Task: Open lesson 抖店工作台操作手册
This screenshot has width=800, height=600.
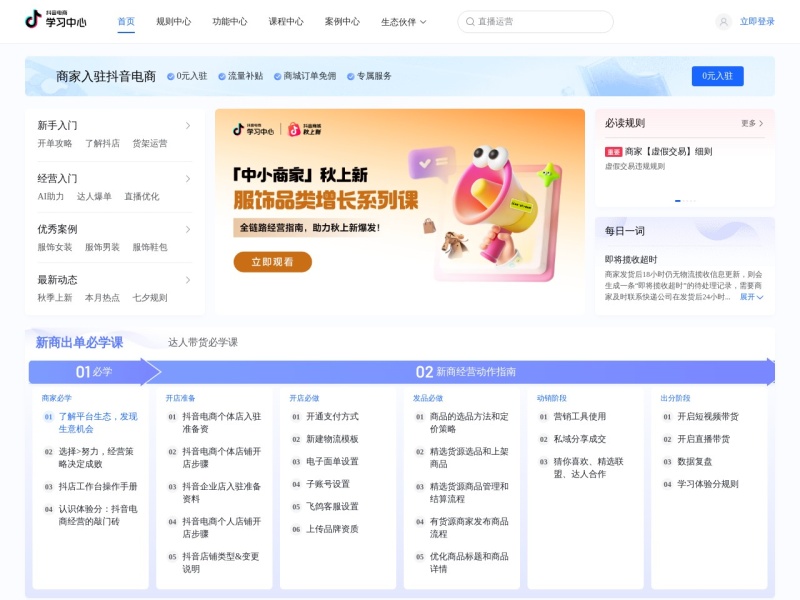Action: point(98,486)
